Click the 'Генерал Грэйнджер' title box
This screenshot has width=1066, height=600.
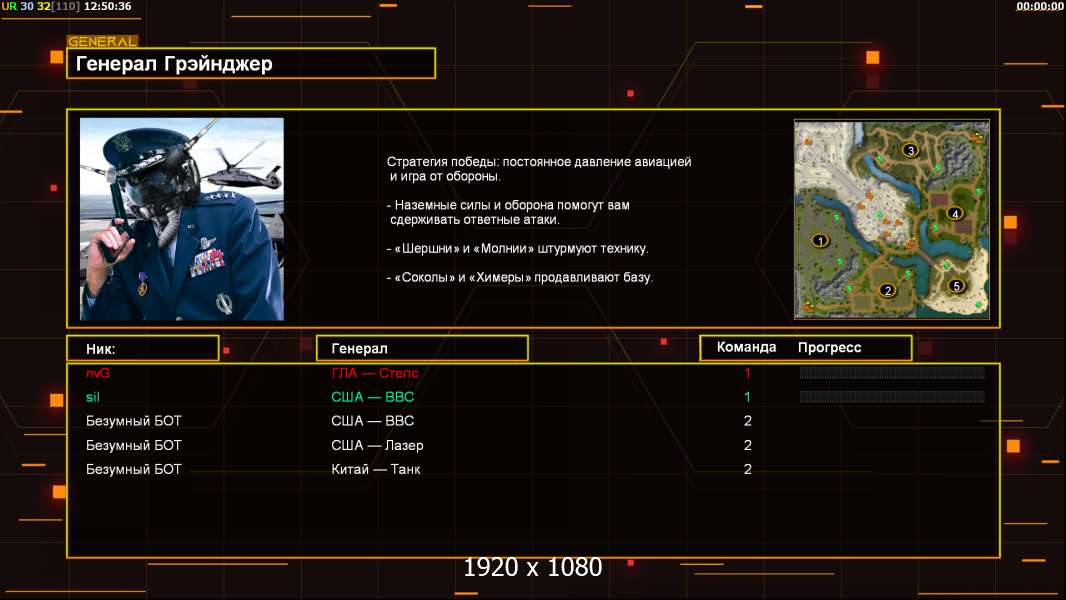coord(251,63)
